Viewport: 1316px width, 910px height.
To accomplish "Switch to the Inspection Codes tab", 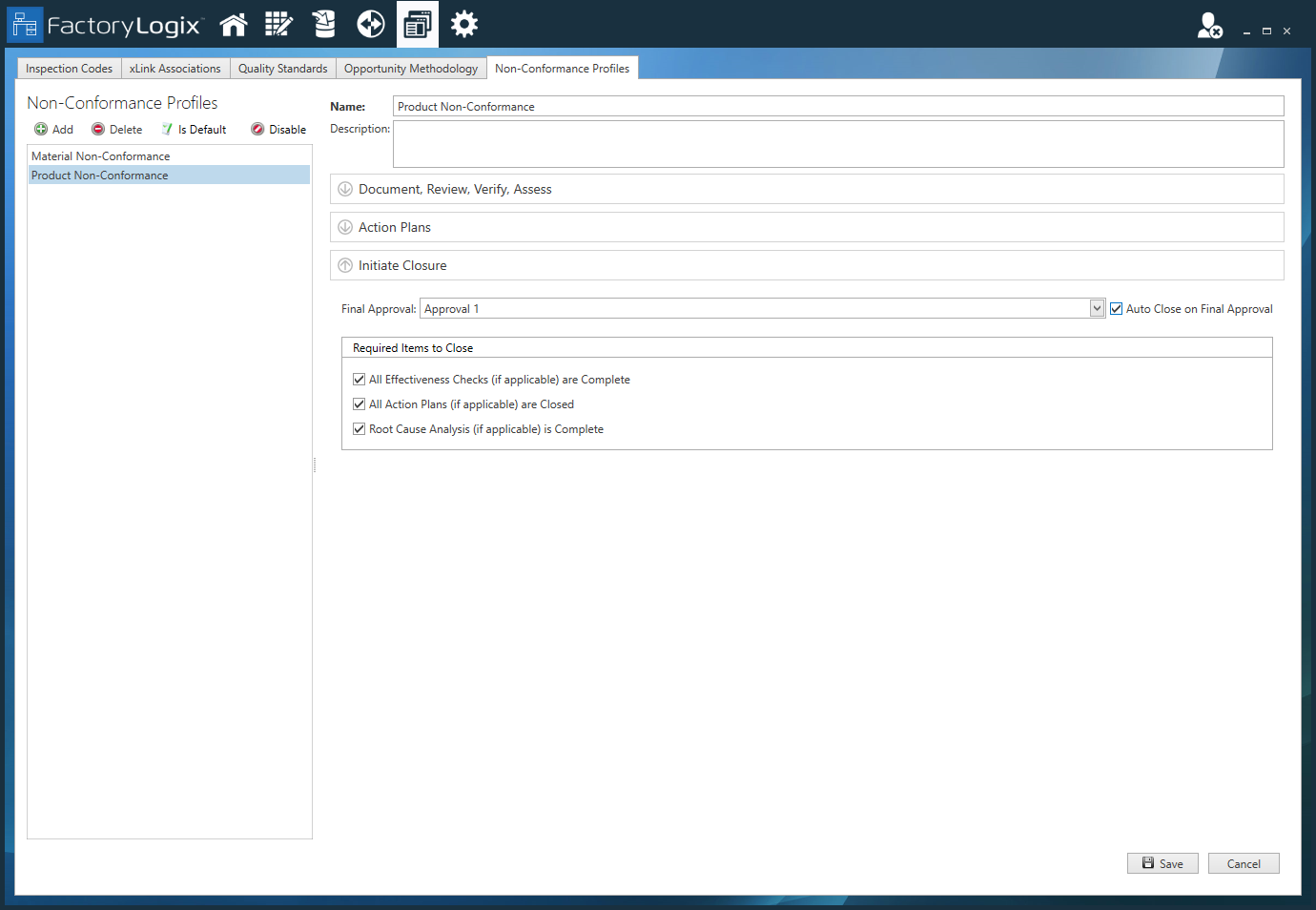I will click(68, 68).
